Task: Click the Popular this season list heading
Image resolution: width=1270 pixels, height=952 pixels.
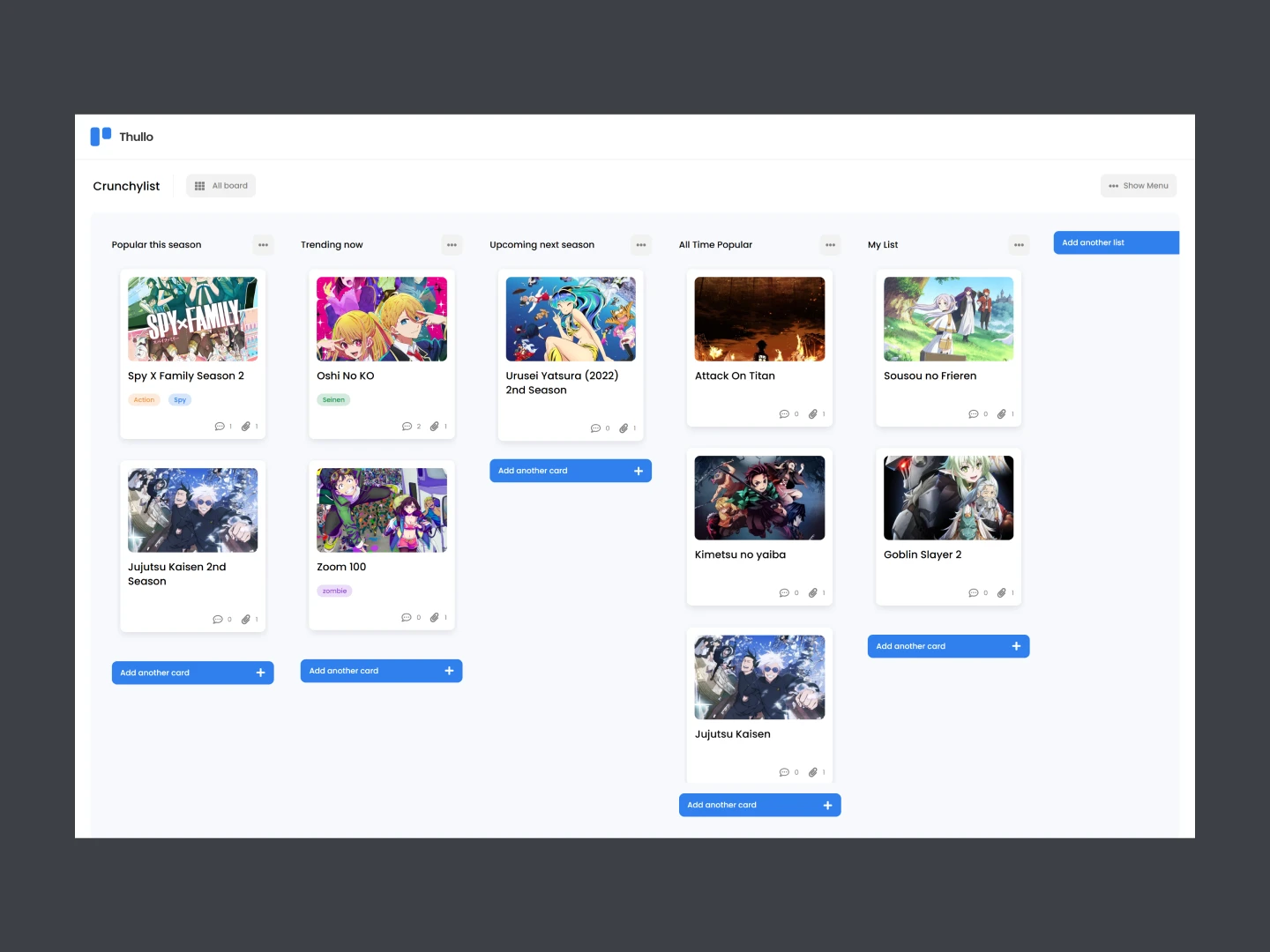Action: click(x=156, y=245)
